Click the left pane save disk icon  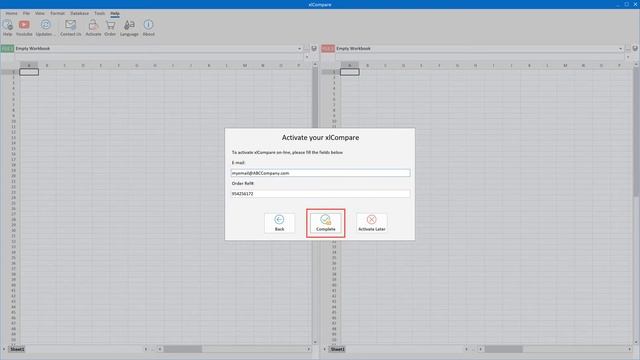[314, 49]
